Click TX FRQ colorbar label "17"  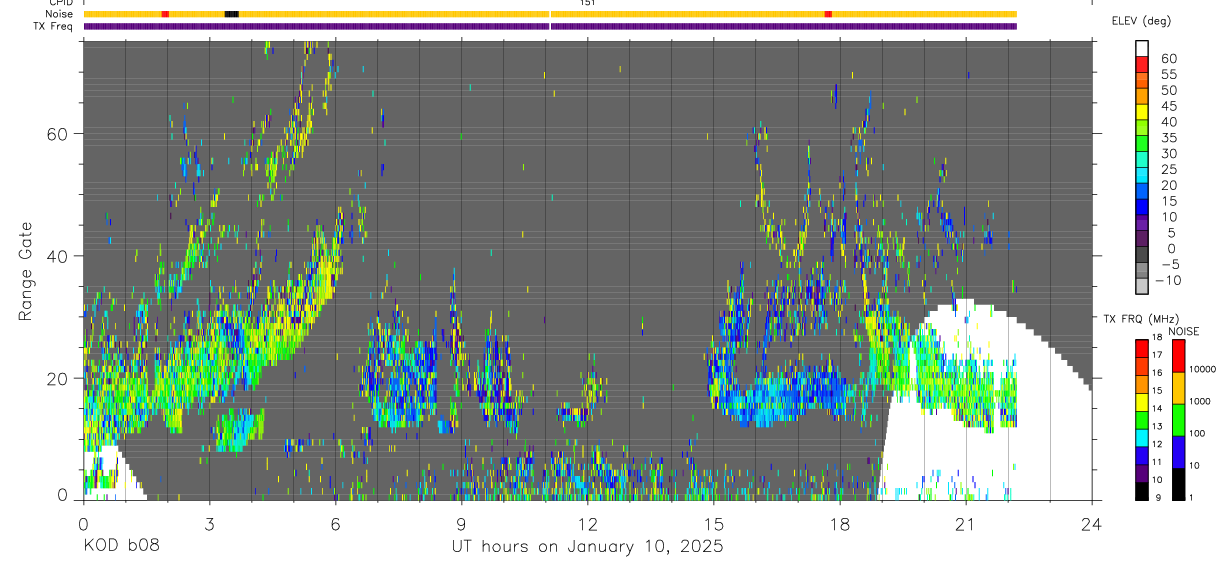(x=1156, y=354)
